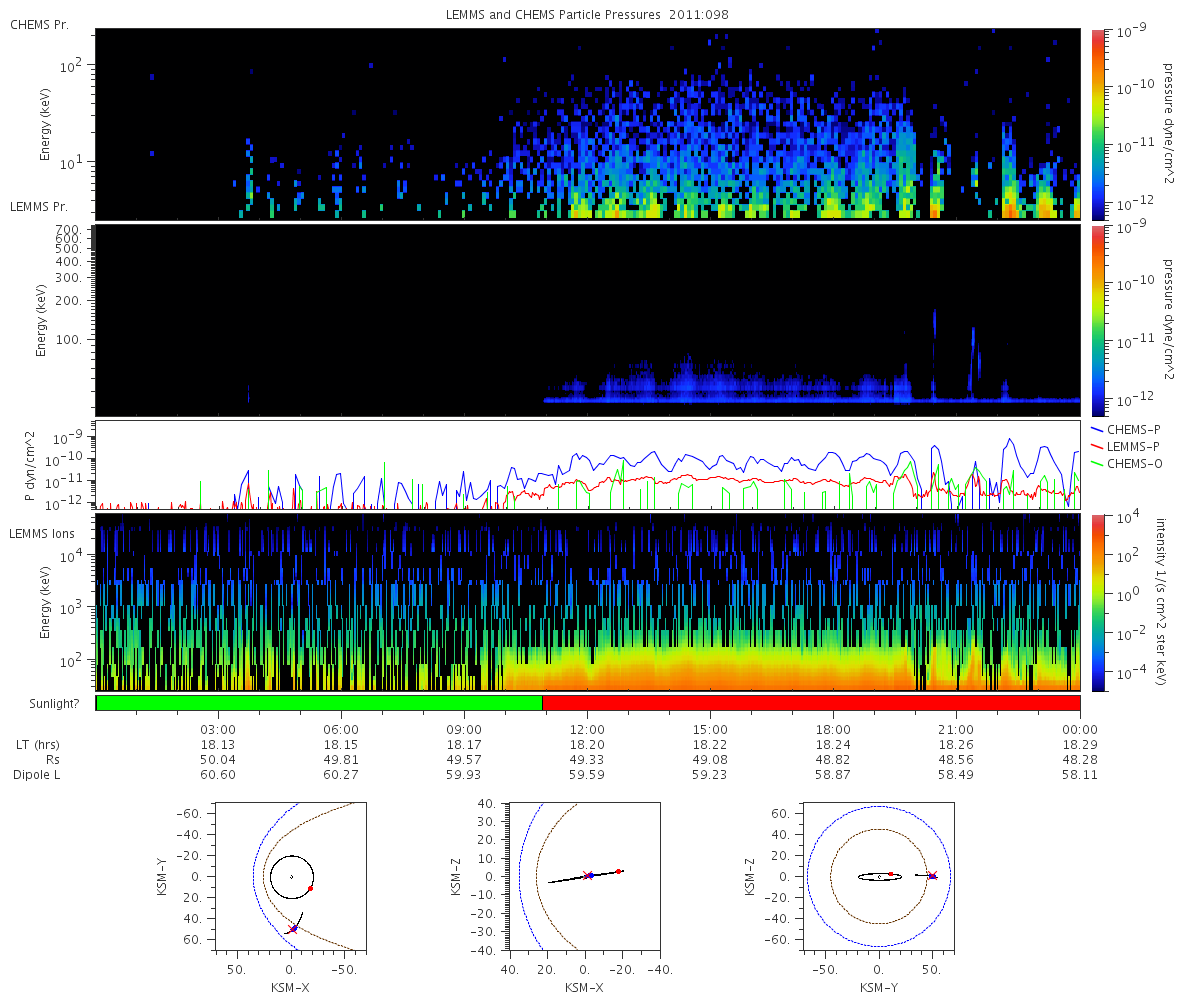Click the 'Sunlight?' row label
The width and height of the screenshot is (1200, 1000).
coord(56,705)
